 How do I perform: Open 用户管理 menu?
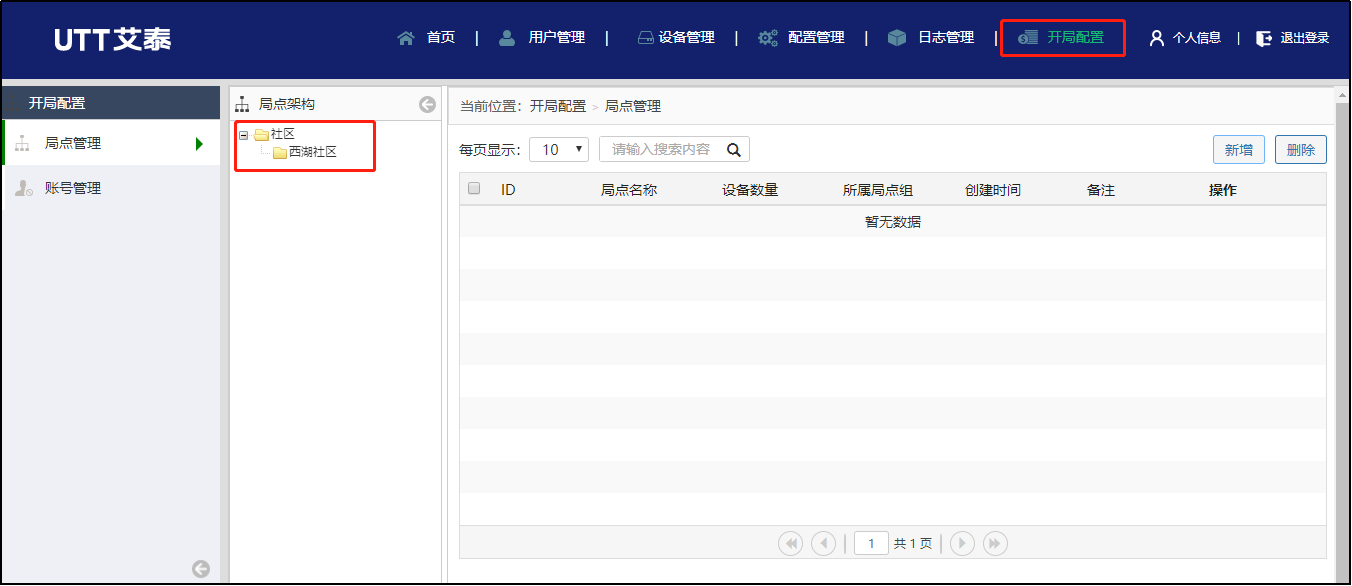(557, 38)
